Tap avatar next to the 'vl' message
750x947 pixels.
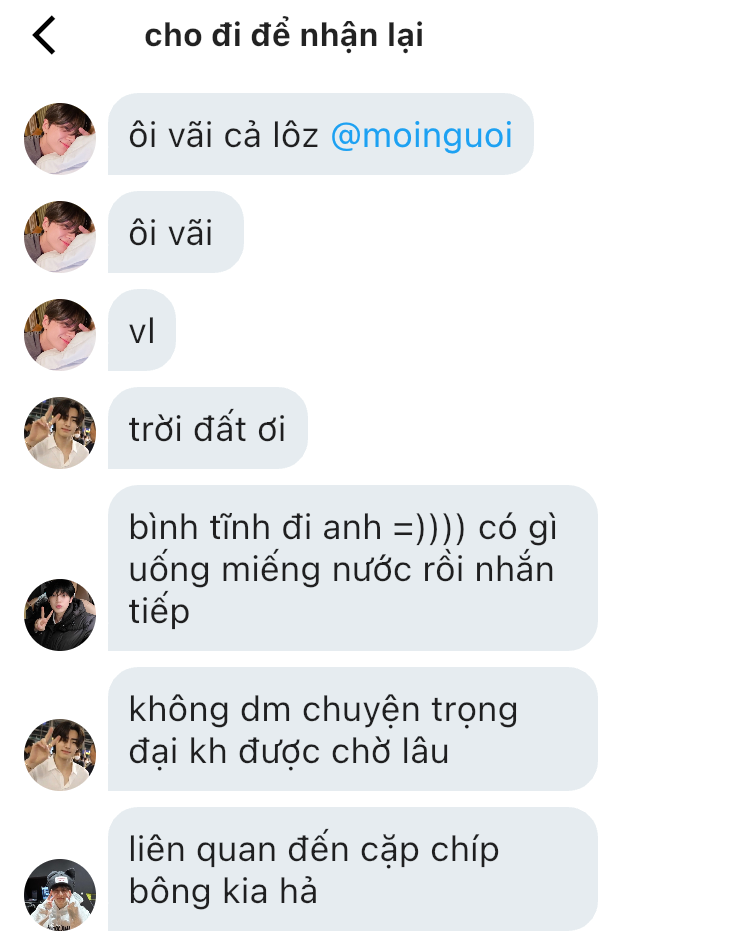coord(60,335)
